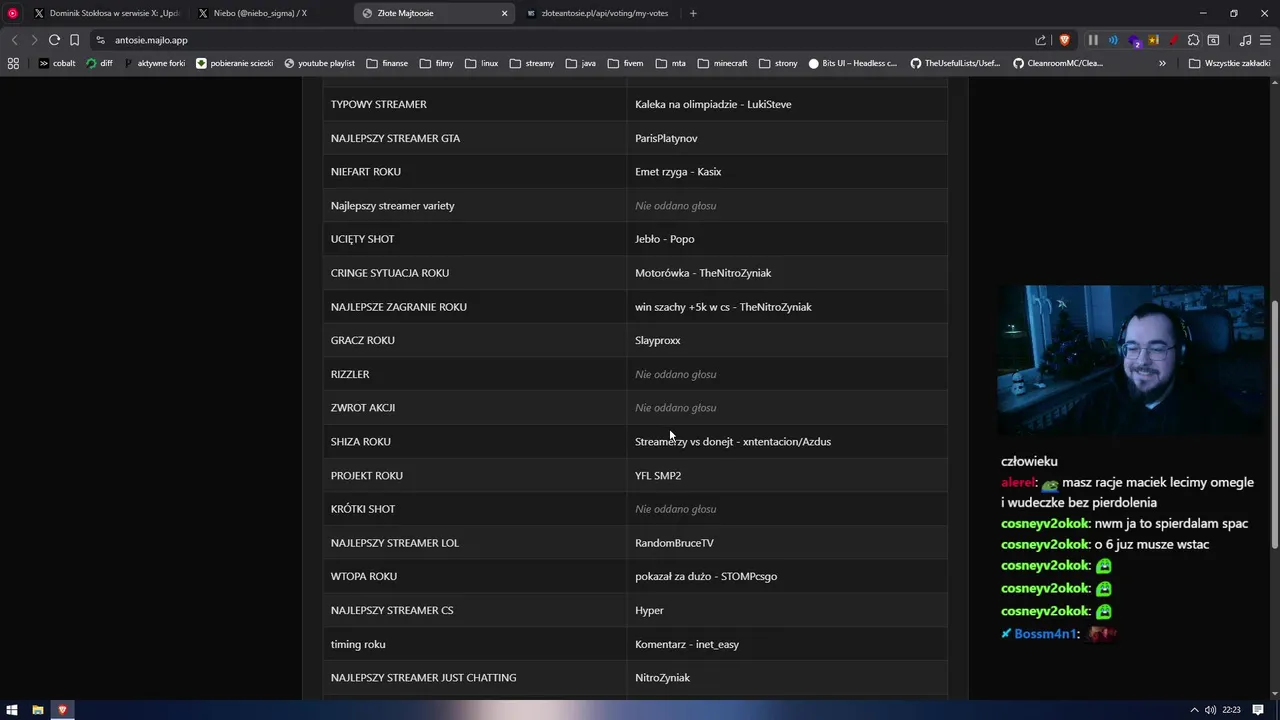Click the streamer webcam overlay
Viewport: 1280px width, 720px height.
1130,360
